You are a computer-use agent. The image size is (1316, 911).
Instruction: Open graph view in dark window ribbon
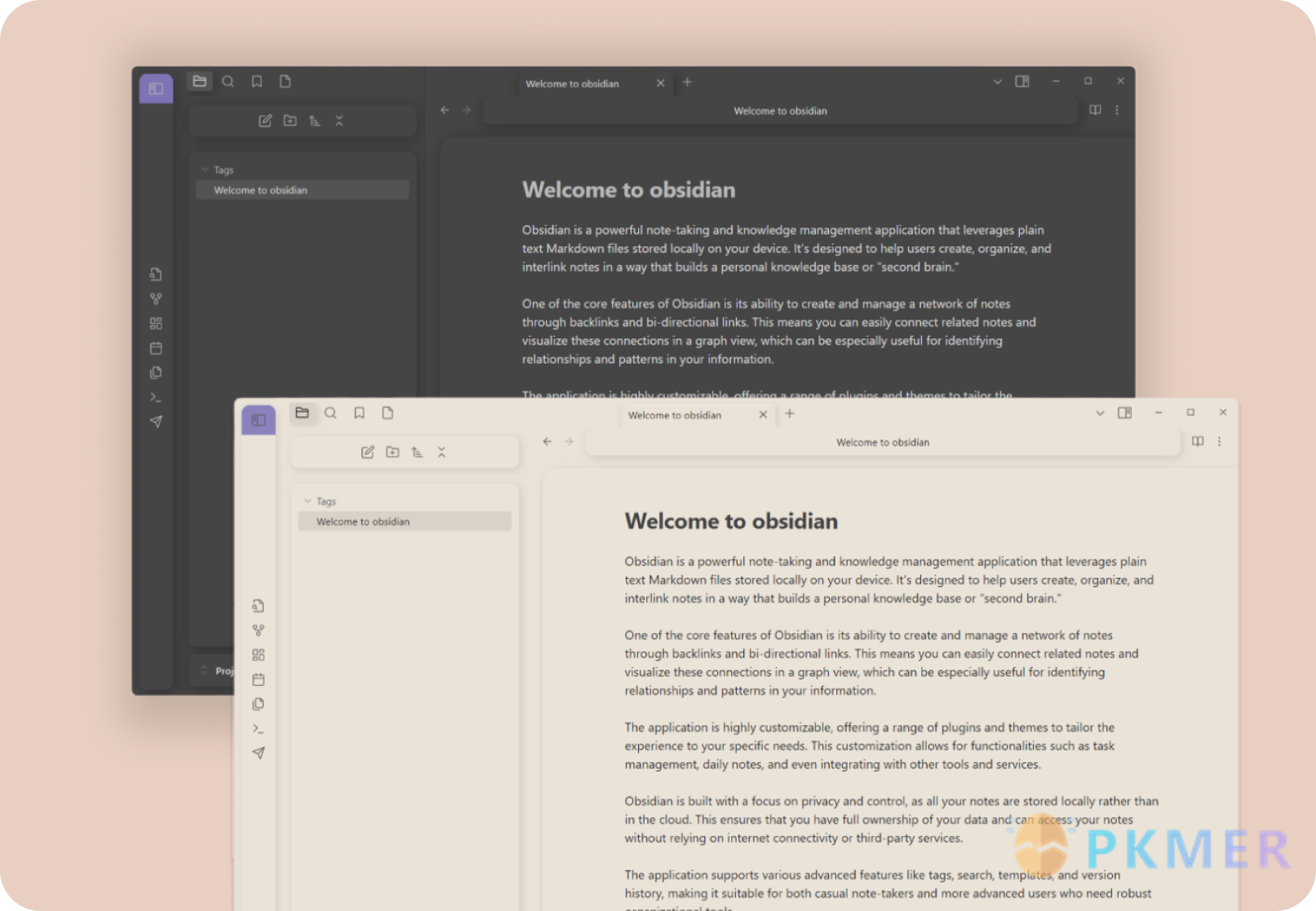tap(156, 299)
